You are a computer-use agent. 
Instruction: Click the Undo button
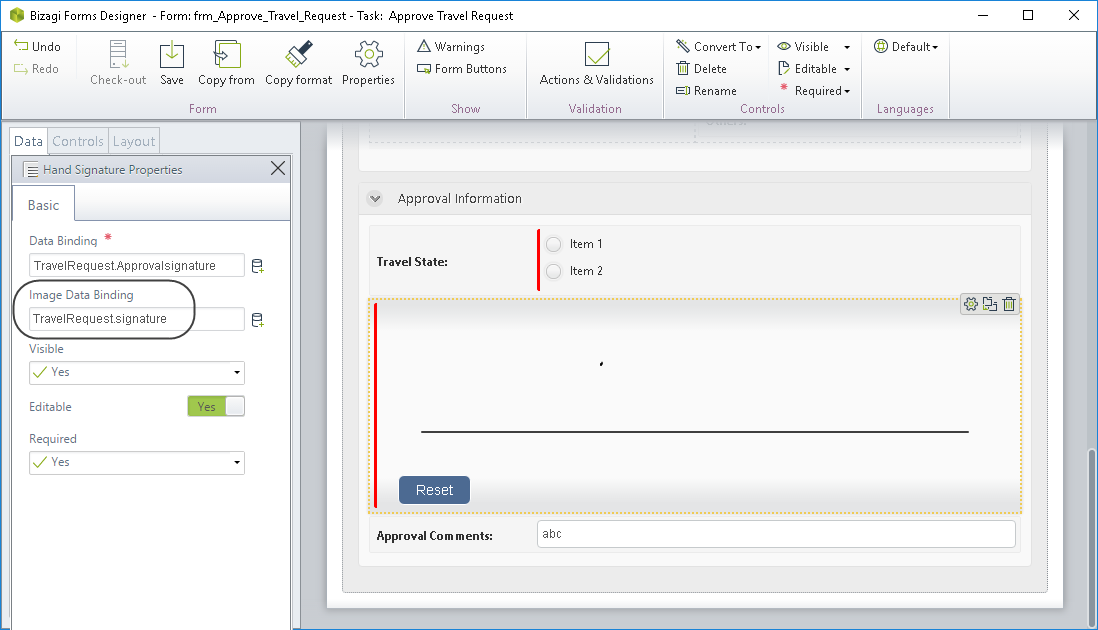coord(38,46)
